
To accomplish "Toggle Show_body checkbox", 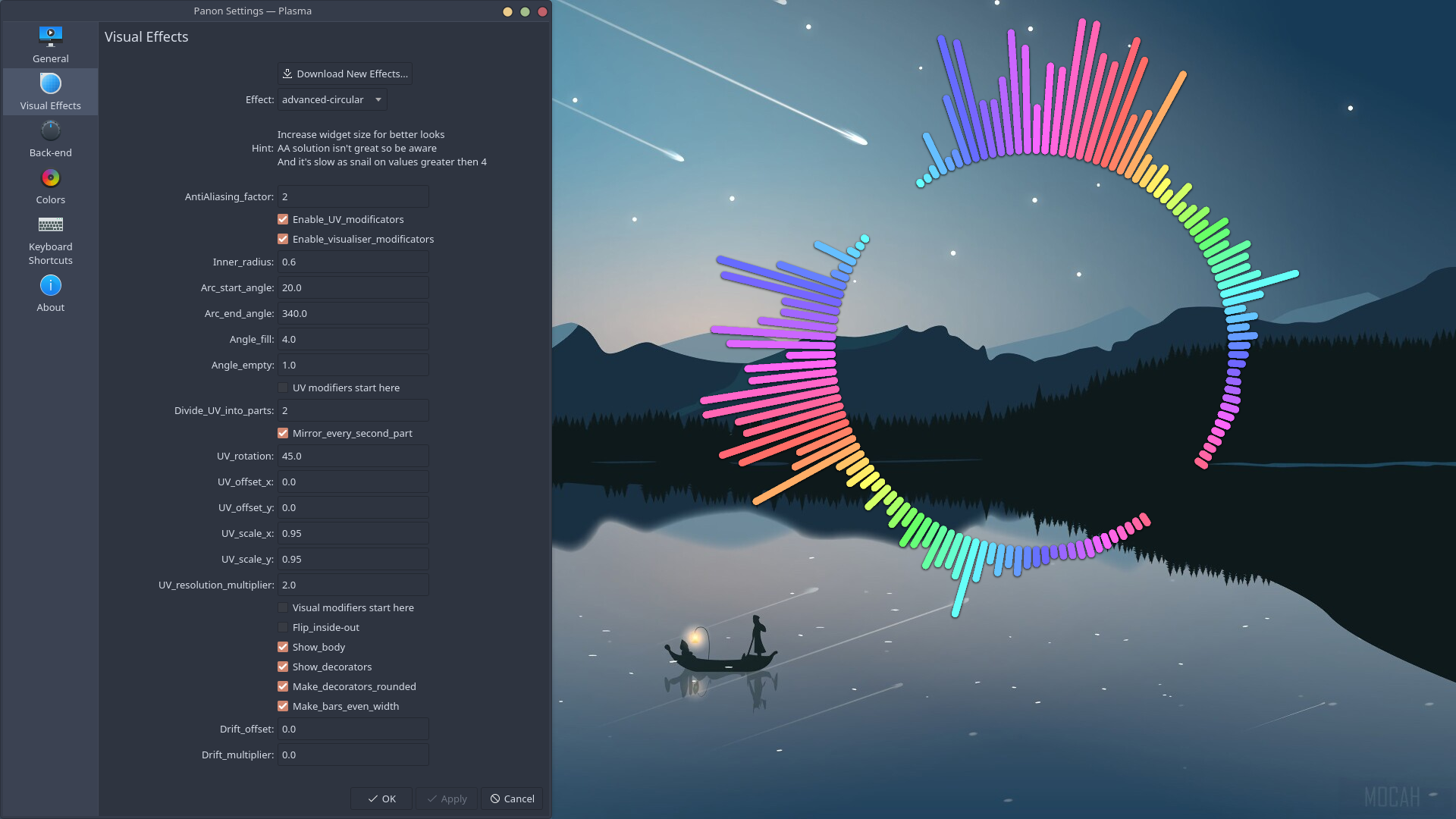I will click(x=283, y=647).
